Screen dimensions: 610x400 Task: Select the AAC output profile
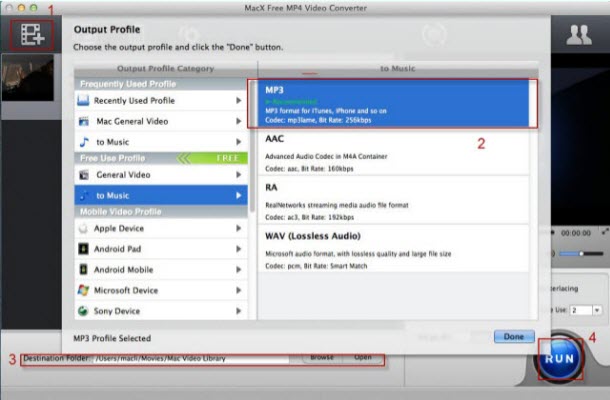coord(393,153)
